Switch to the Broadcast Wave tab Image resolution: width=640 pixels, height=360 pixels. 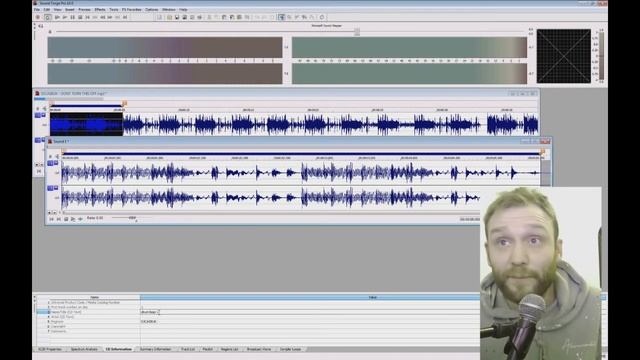(259, 349)
